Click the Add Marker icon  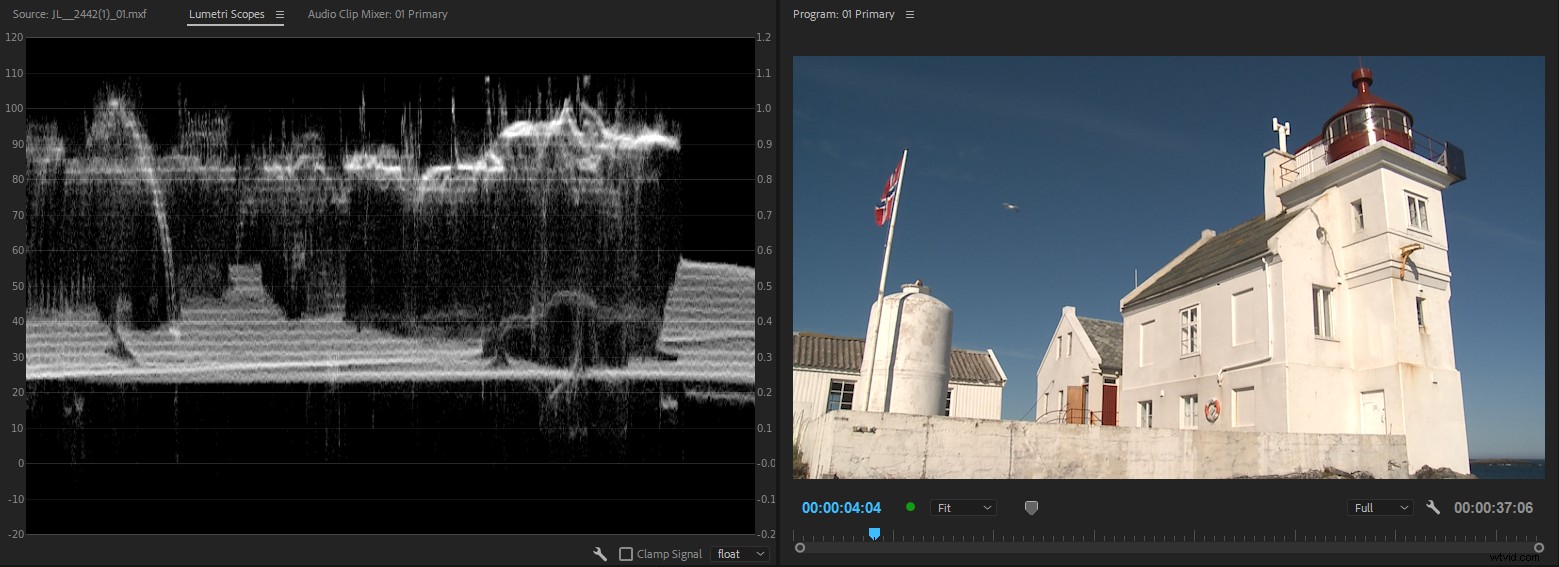[x=1031, y=508]
